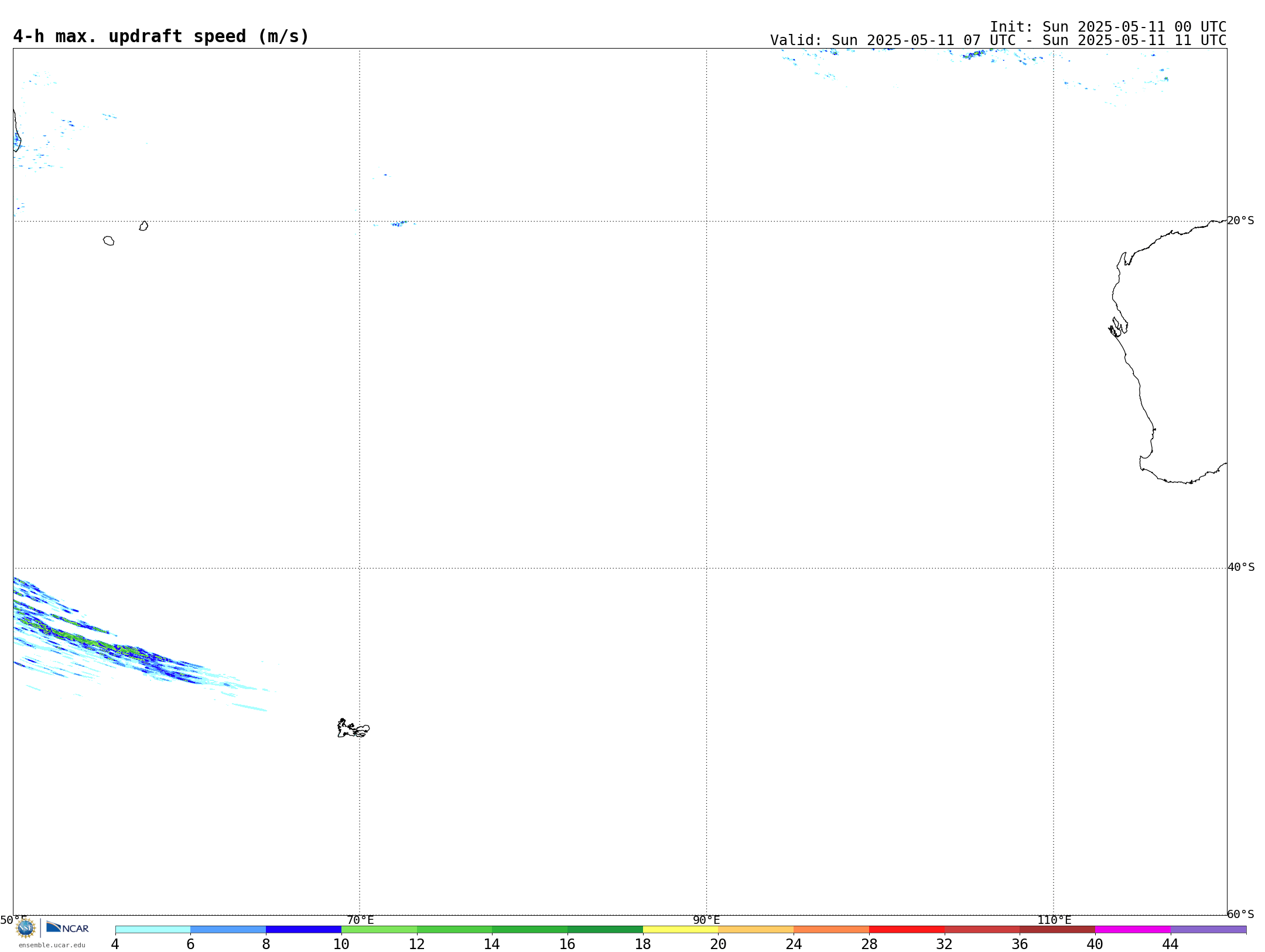Viewport: 1265px width, 952px height.
Task: Click the colorbar tick label '20'
Action: [718, 944]
